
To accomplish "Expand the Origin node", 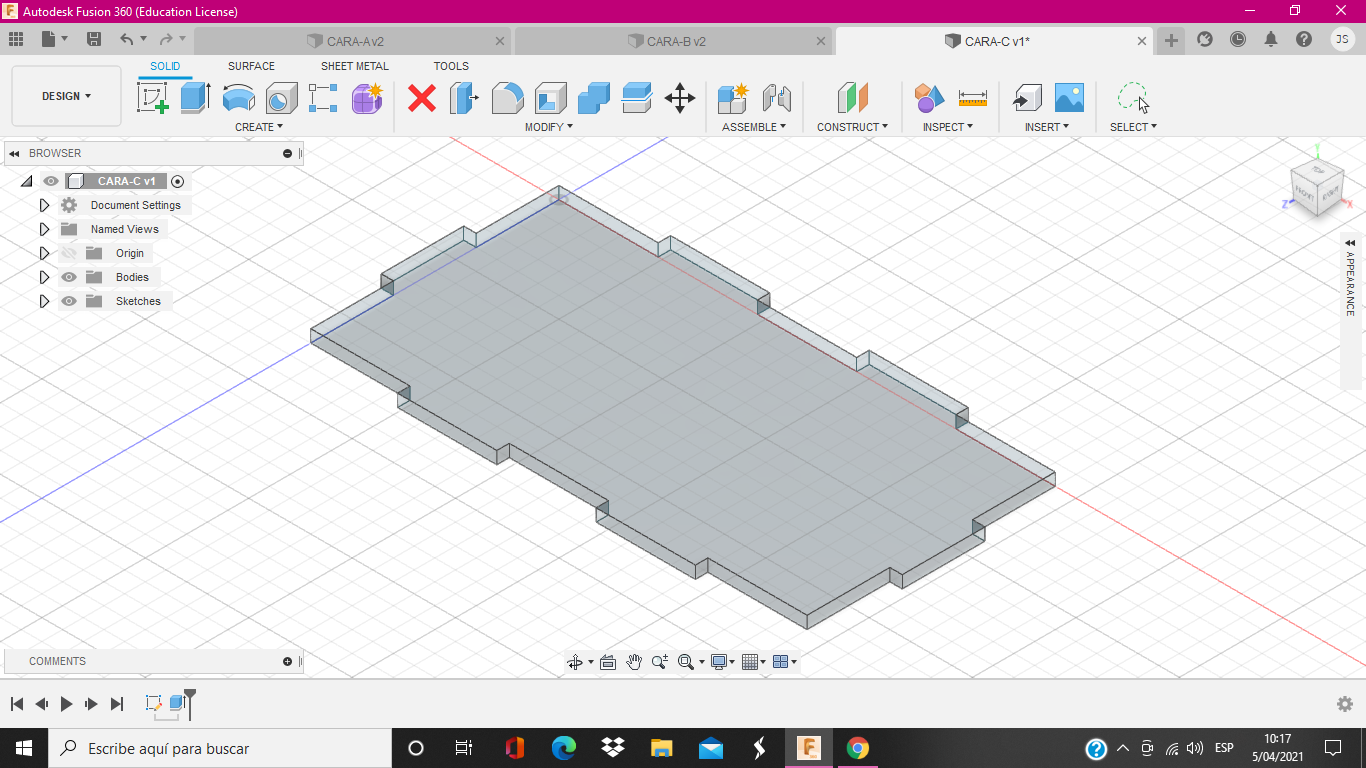I will tap(44, 253).
